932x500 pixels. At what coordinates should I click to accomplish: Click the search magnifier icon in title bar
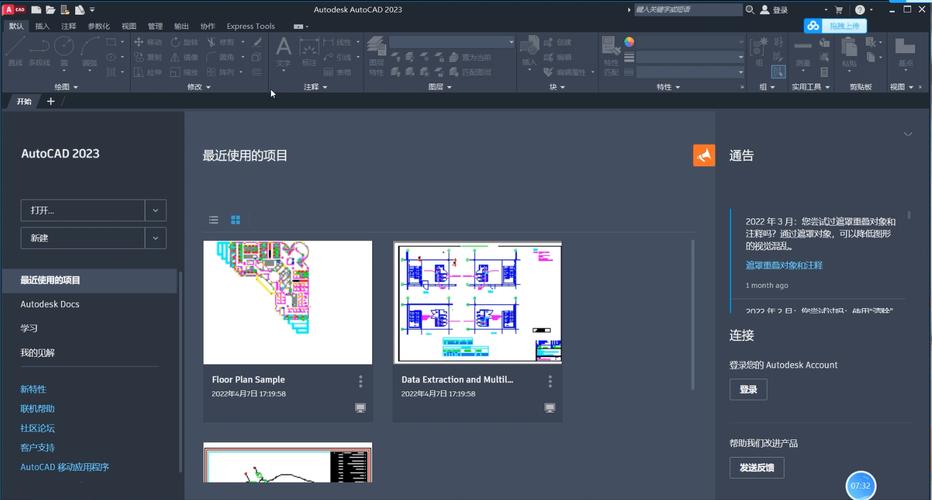(x=750, y=10)
